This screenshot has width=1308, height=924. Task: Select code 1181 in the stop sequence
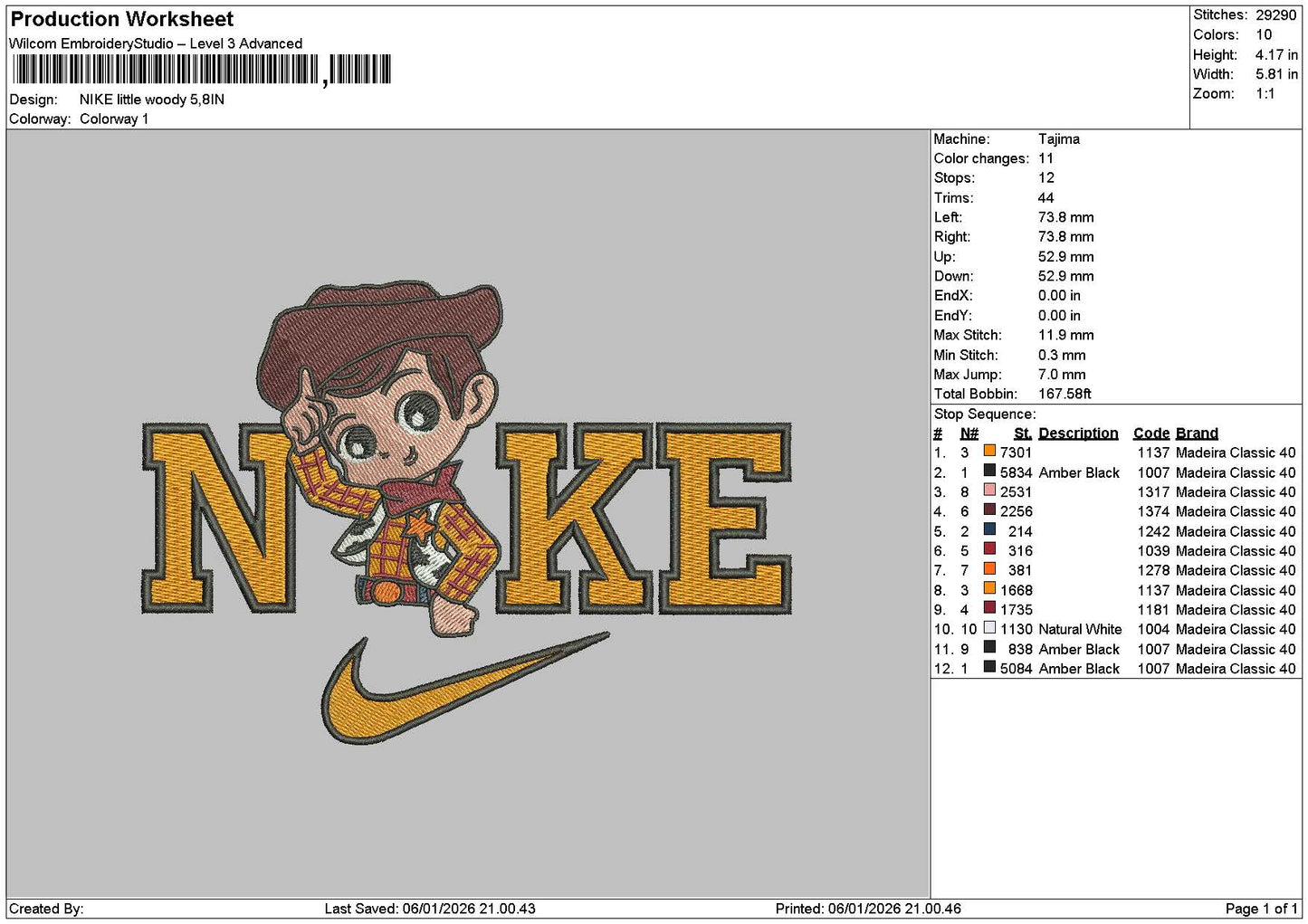(x=1153, y=609)
